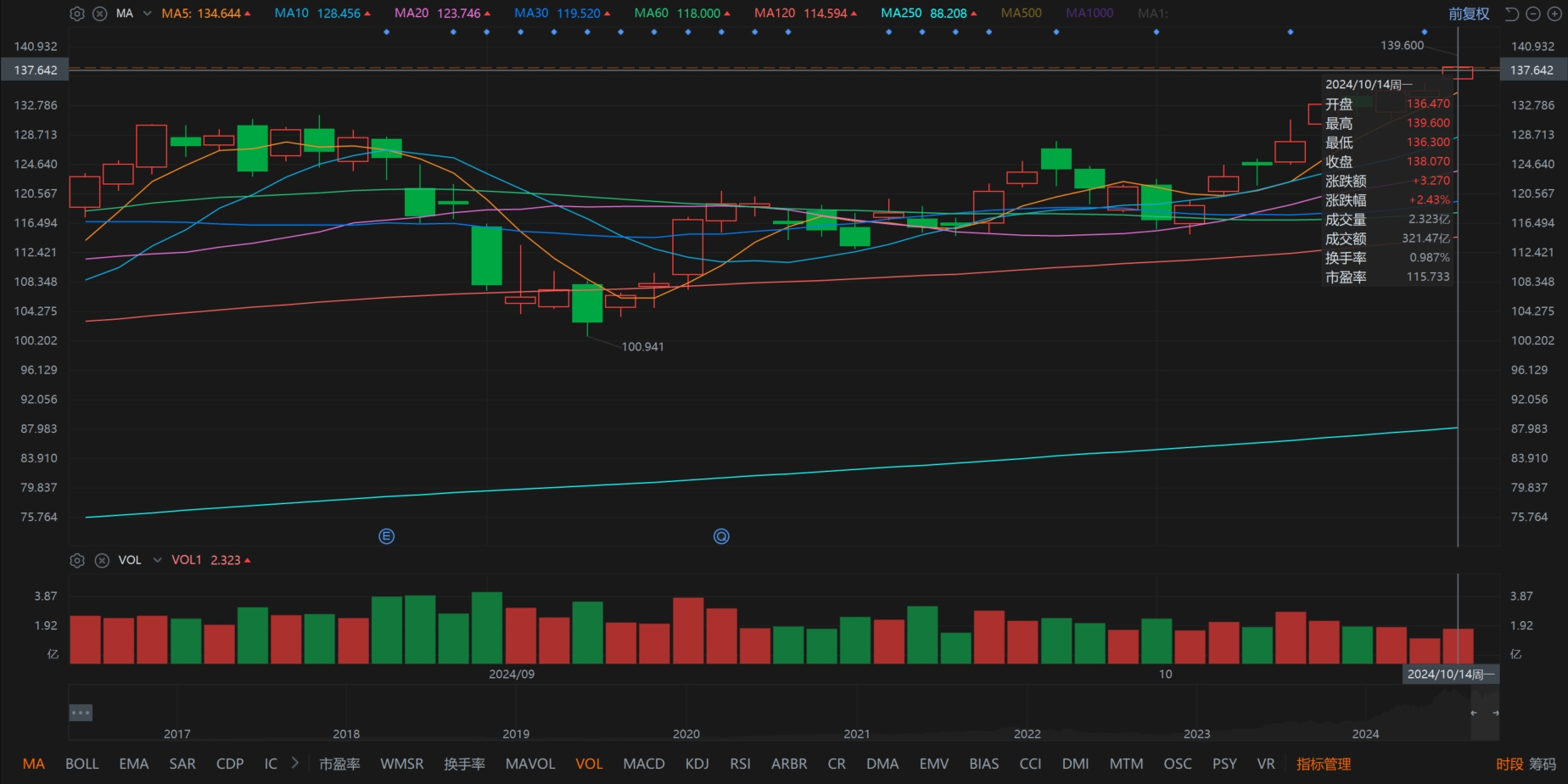The image size is (1568, 784).
Task: Open MA indicator settings gear
Action: coord(77,14)
